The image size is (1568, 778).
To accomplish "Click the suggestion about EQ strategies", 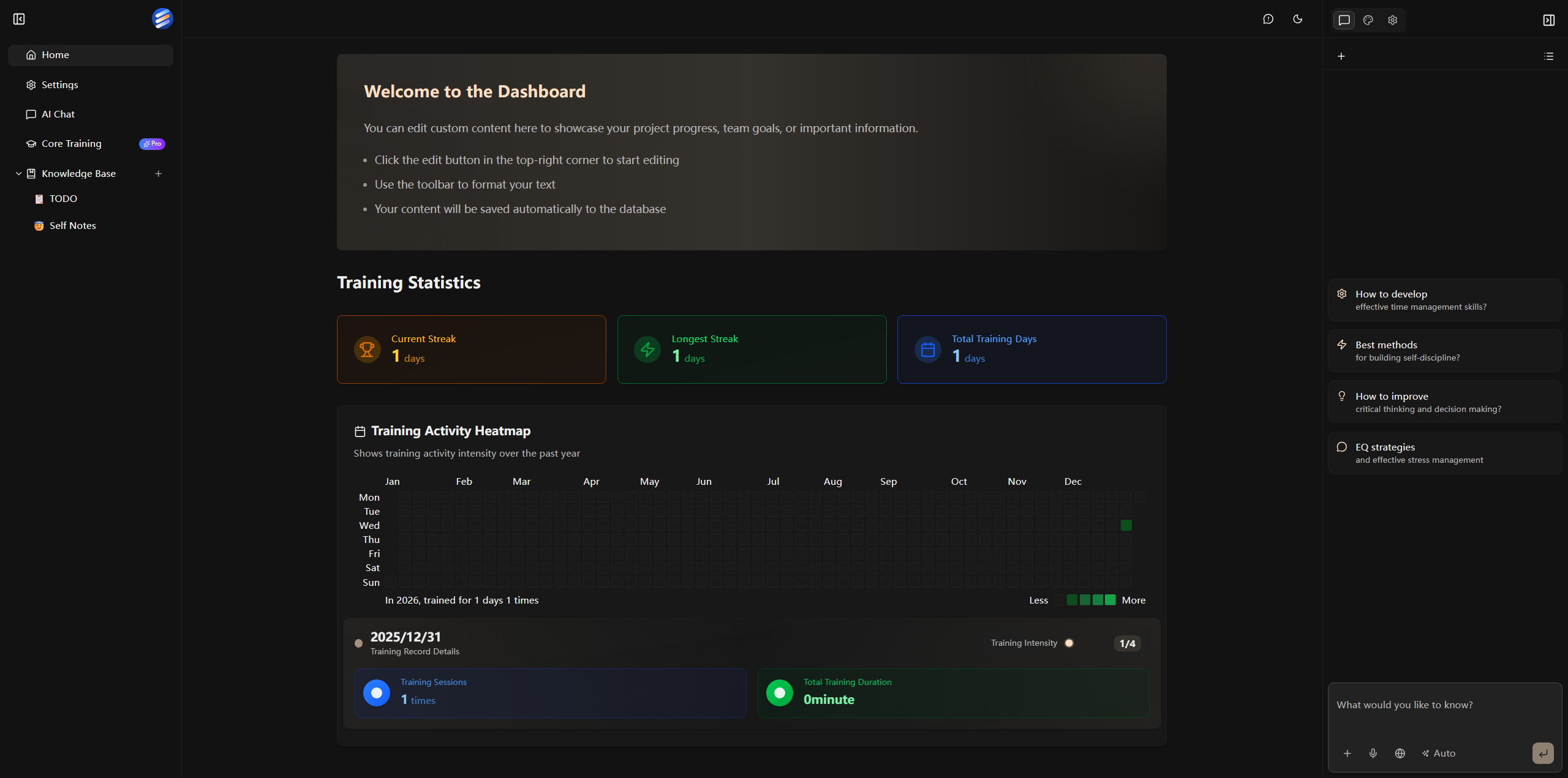I will 1445,452.
